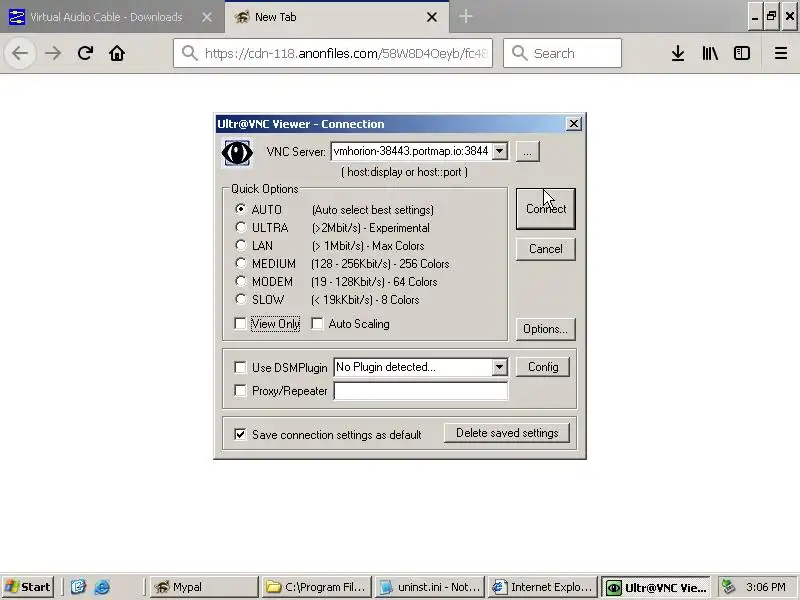The height and width of the screenshot is (600, 800).
Task: Click the browse '...' button beside VNC Server
Action: (x=527, y=152)
